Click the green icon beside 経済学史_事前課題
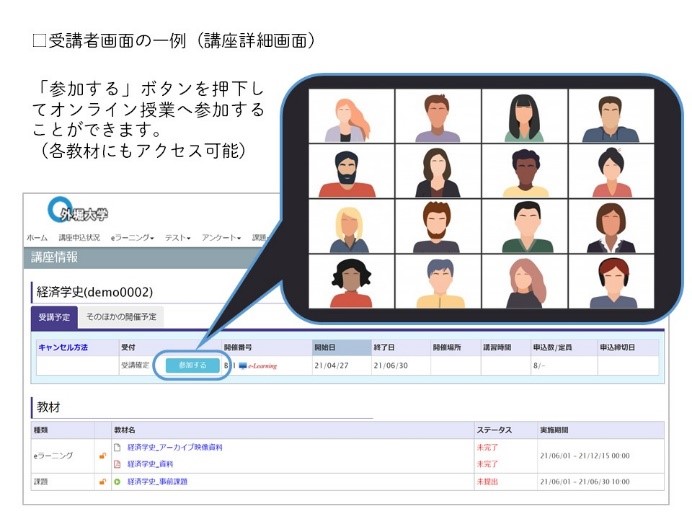Viewport: 692px width, 519px height. (x=117, y=482)
